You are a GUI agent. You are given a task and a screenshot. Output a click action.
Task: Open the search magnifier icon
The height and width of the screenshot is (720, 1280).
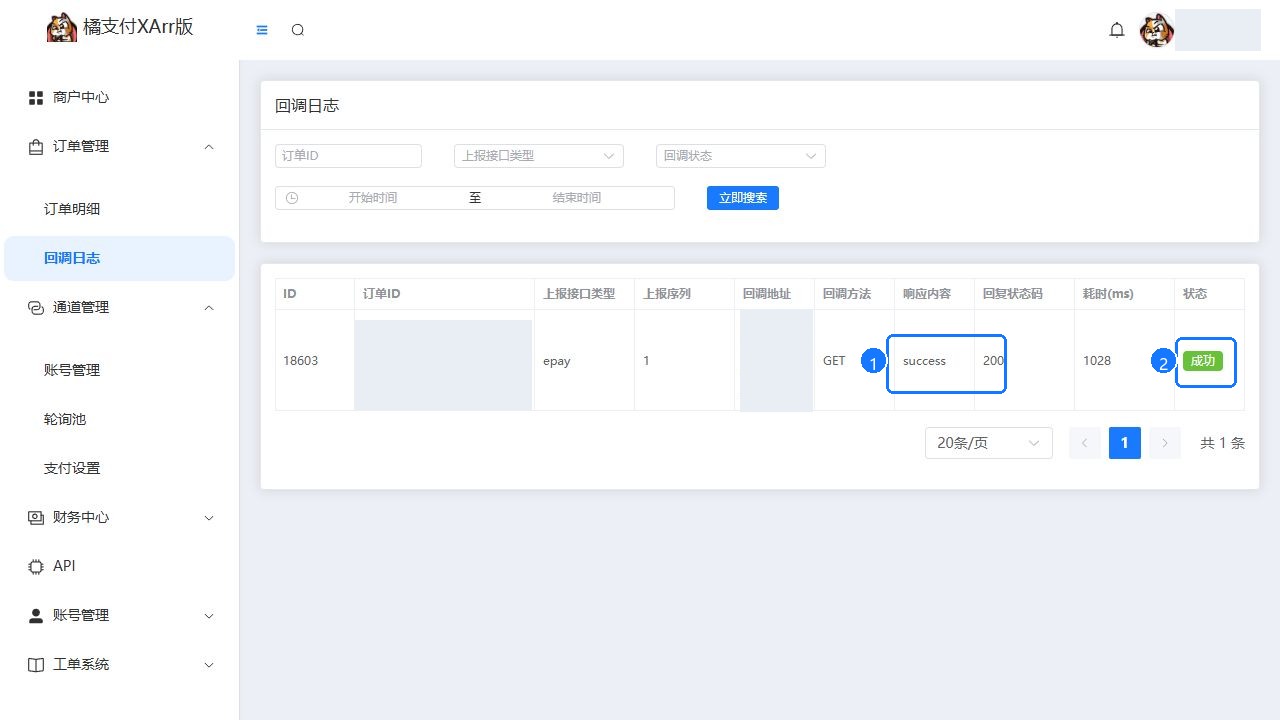(297, 30)
